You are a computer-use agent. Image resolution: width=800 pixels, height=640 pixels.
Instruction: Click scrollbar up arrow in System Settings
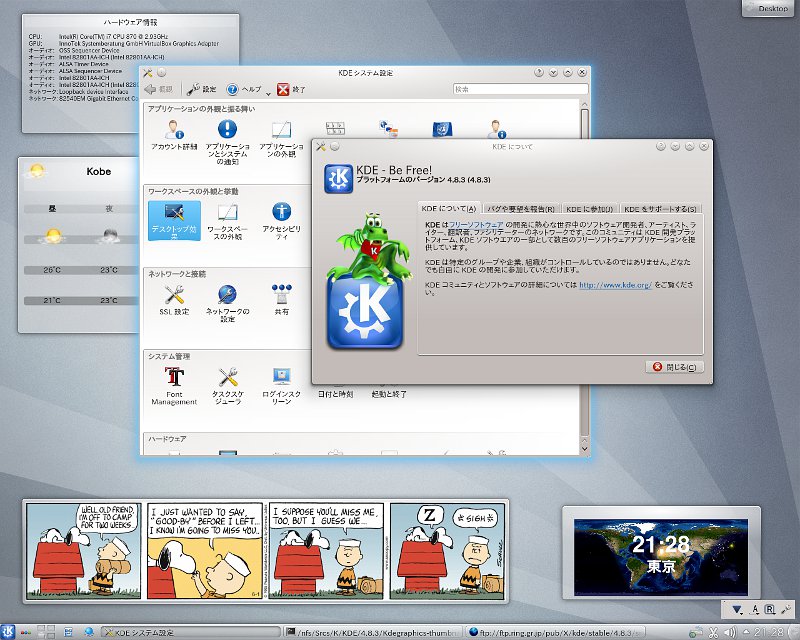(585, 104)
